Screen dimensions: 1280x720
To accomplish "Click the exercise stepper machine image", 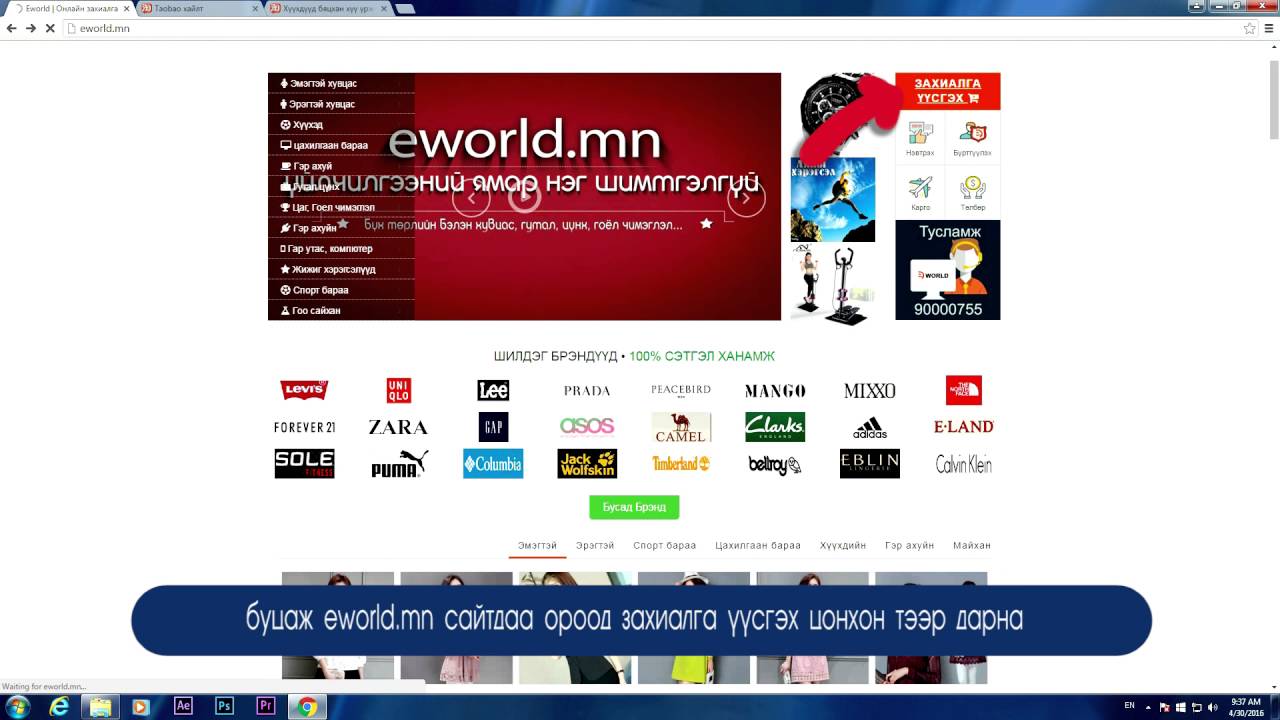I will [x=833, y=285].
